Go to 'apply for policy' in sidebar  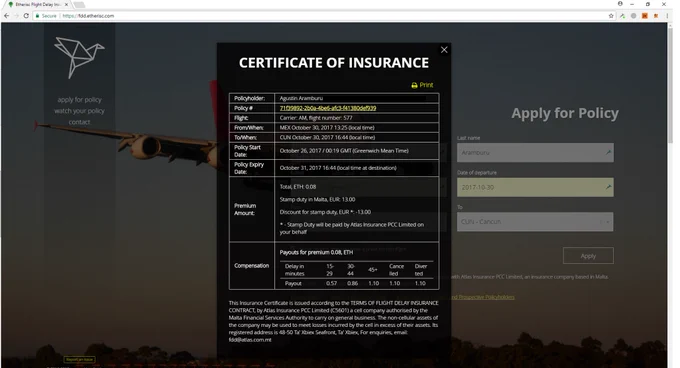(x=79, y=100)
